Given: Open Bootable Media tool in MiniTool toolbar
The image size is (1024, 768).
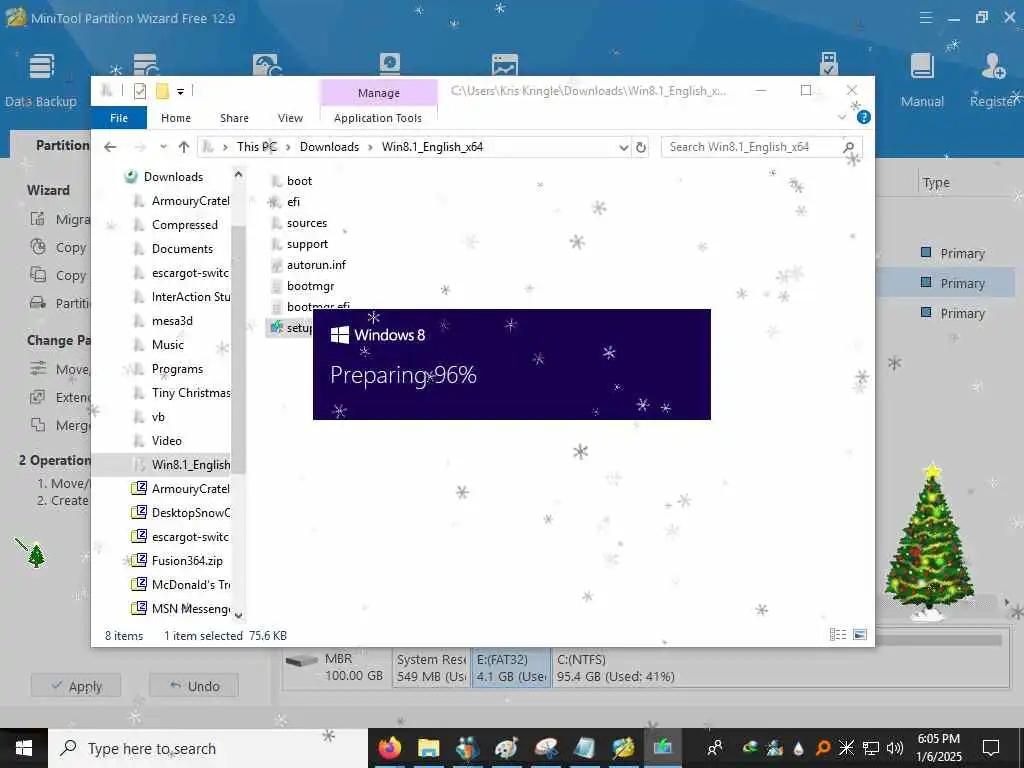Looking at the screenshot, I should pos(829,64).
